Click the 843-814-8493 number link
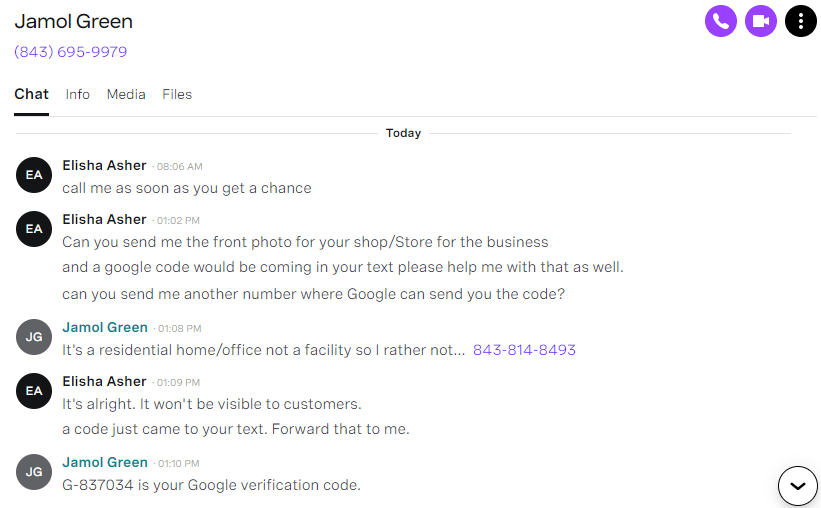821x508 pixels. click(x=524, y=350)
